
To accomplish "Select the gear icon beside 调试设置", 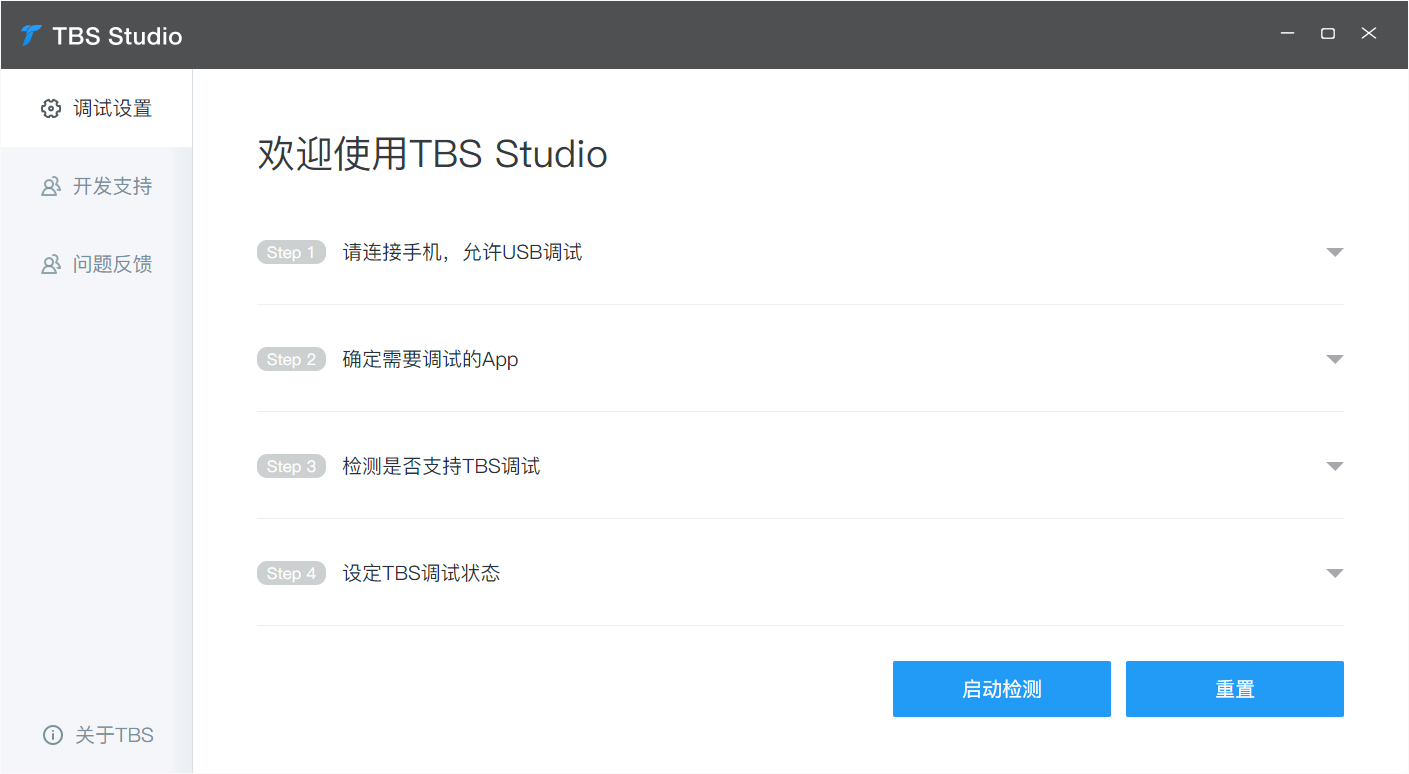I will pos(51,108).
